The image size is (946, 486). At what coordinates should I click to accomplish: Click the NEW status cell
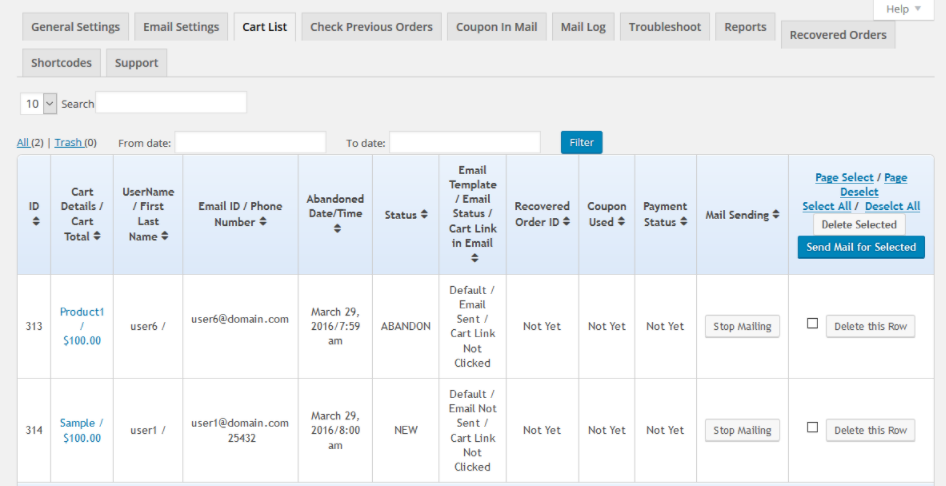pos(406,431)
